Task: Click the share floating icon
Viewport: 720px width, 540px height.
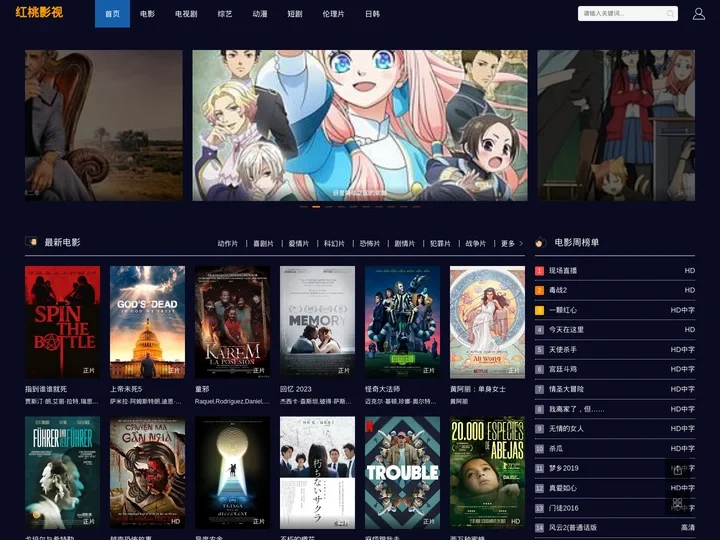Action: click(x=677, y=470)
